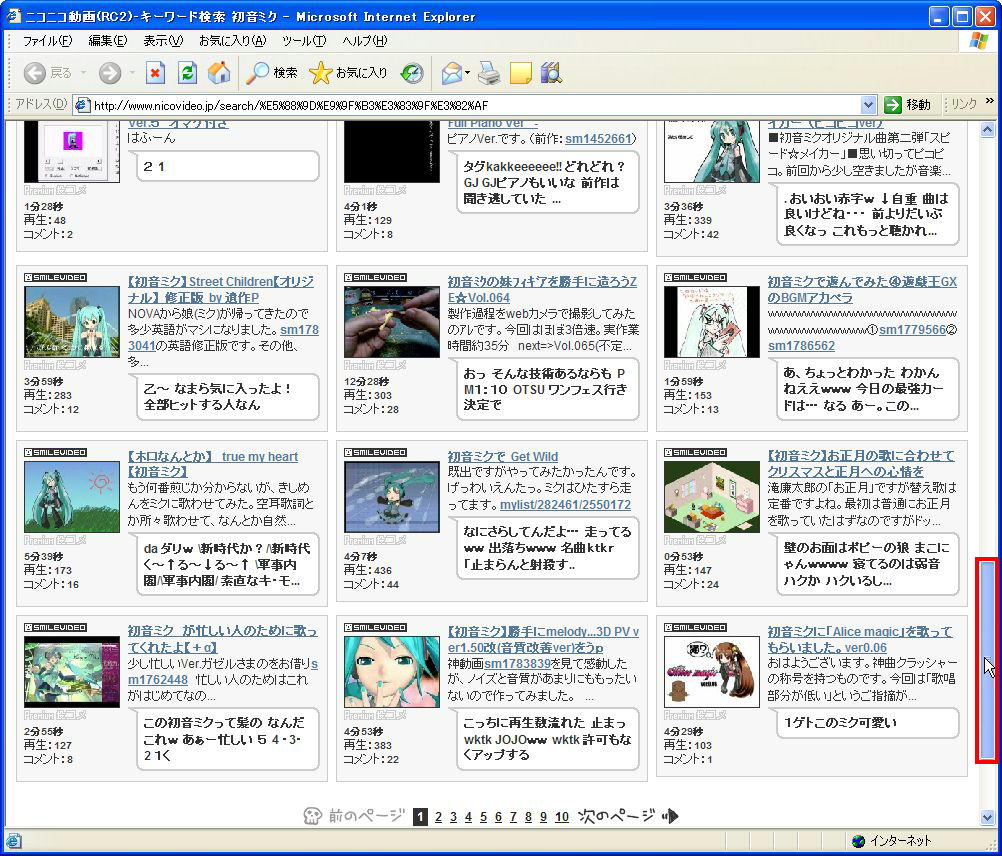This screenshot has width=1002, height=856.
Task: Open the true my heart video thumbnail
Action: (72, 497)
